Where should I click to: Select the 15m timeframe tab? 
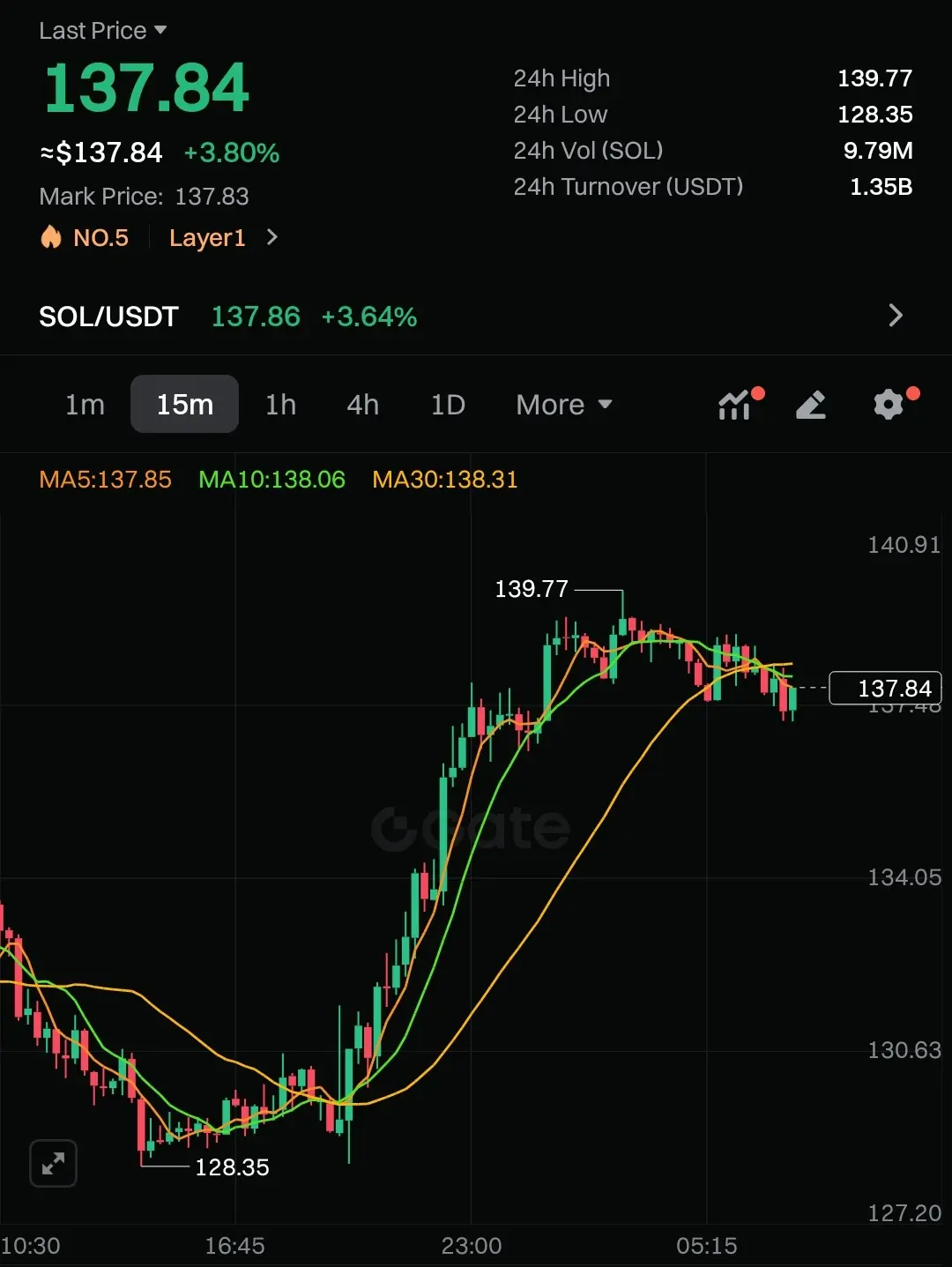coord(184,404)
